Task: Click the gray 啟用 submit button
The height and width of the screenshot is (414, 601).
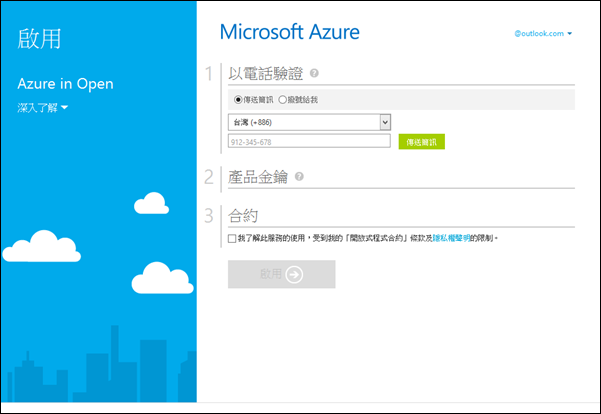Action: click(281, 274)
